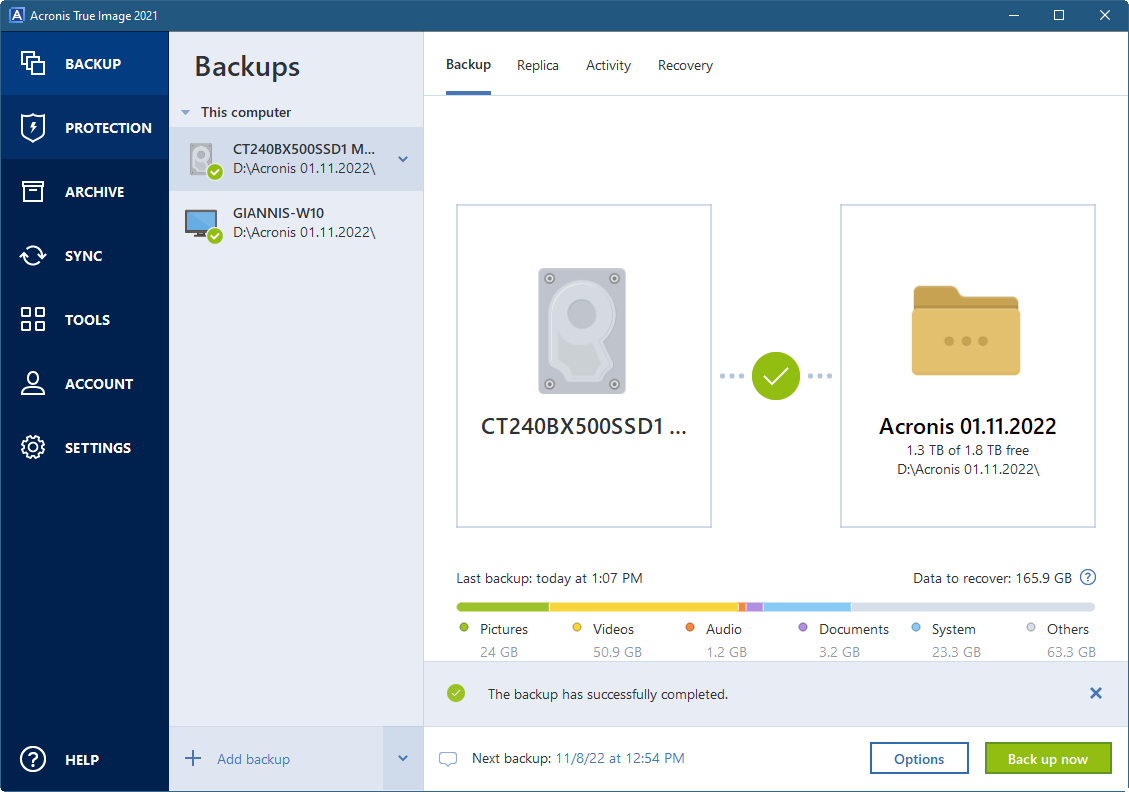Click the Acronis logo in the title bar
The height and width of the screenshot is (792, 1129).
pos(16,15)
